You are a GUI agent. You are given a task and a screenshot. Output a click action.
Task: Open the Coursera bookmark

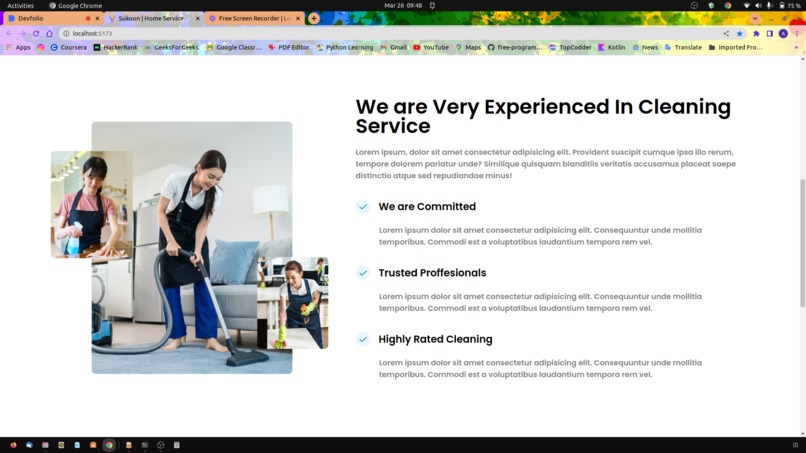tap(68, 47)
